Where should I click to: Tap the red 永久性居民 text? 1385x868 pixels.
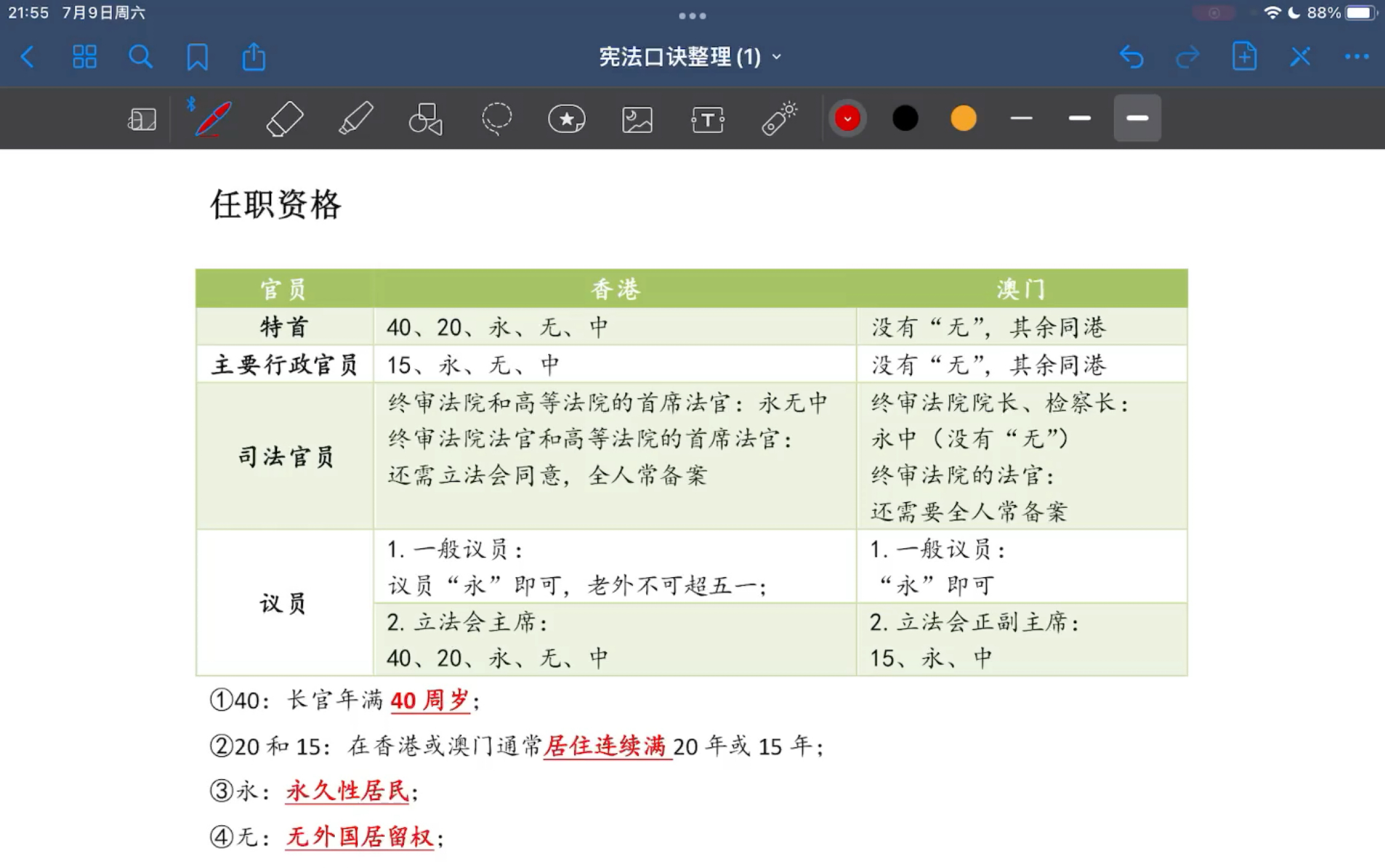[347, 791]
